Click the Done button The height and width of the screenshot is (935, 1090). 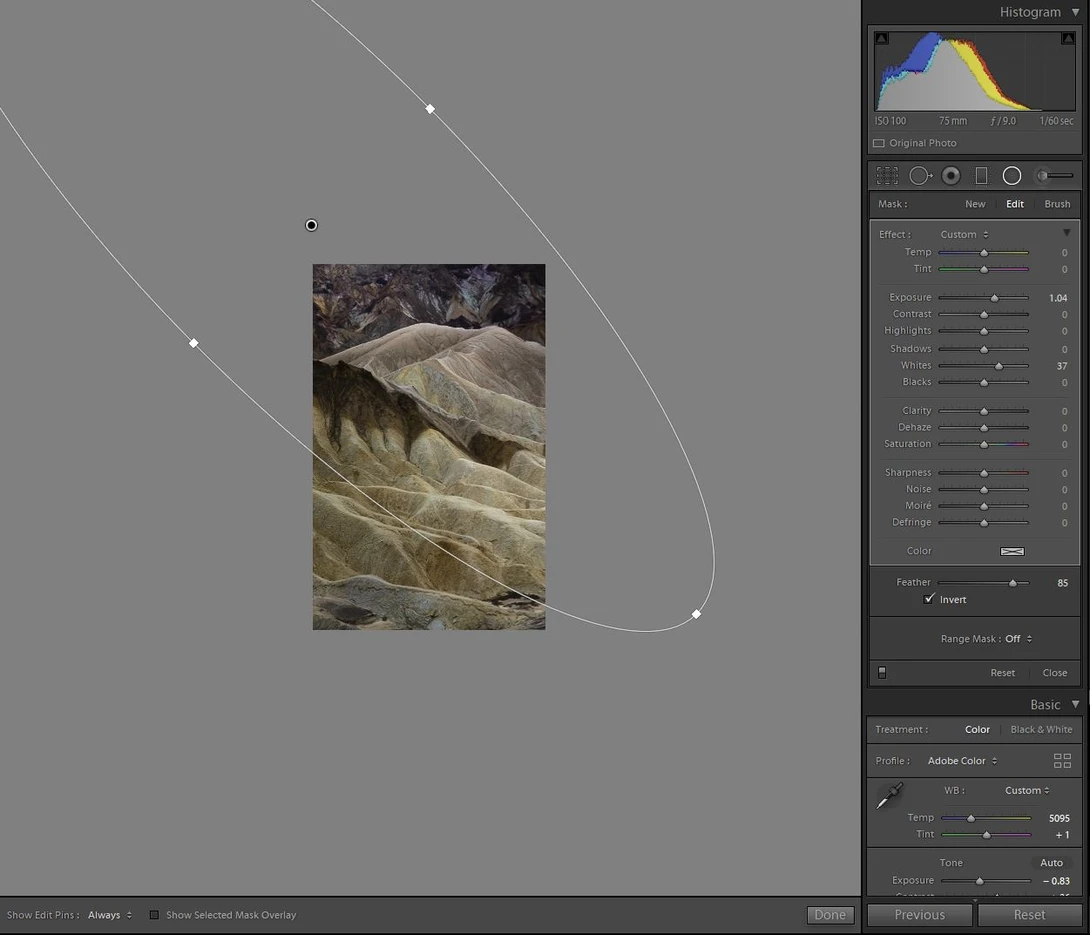click(830, 915)
